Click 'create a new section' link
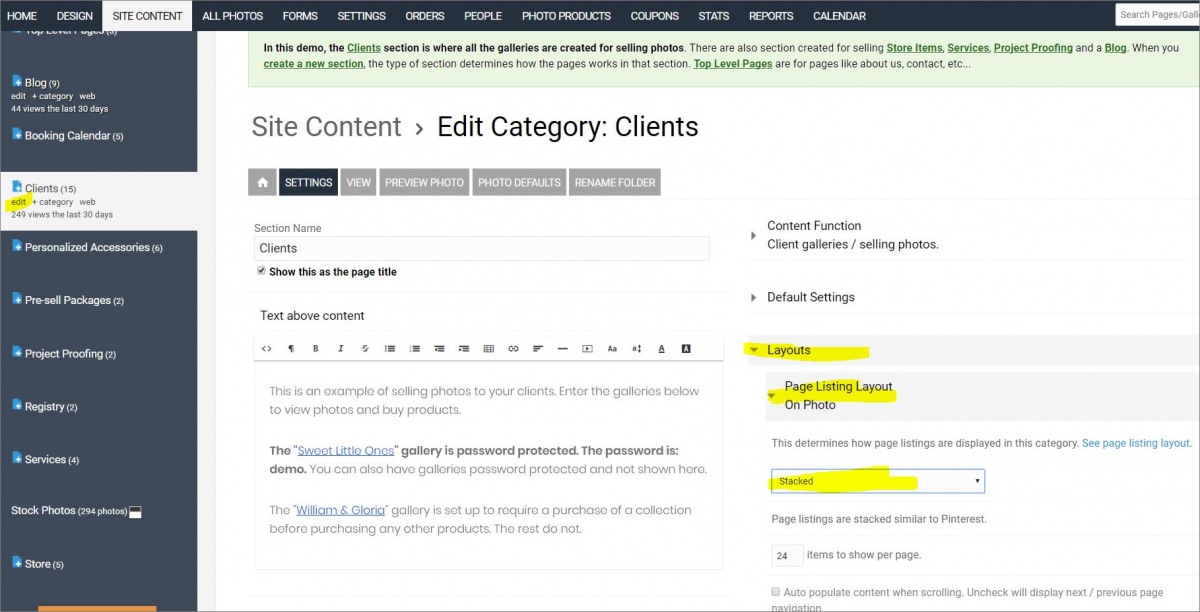The width and height of the screenshot is (1200, 612). [x=314, y=64]
